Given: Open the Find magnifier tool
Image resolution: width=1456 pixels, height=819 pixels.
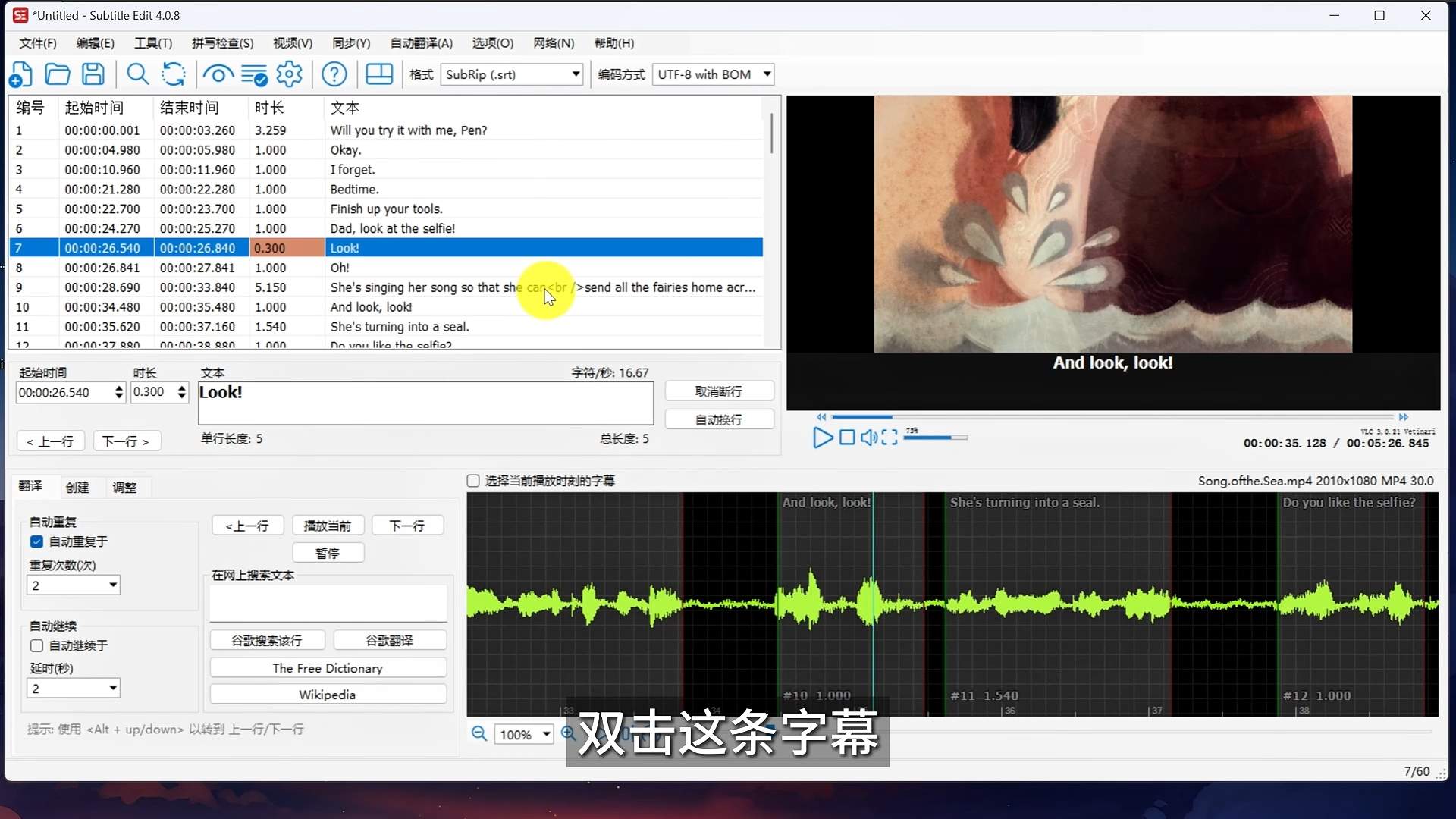Looking at the screenshot, I should pyautogui.click(x=137, y=74).
